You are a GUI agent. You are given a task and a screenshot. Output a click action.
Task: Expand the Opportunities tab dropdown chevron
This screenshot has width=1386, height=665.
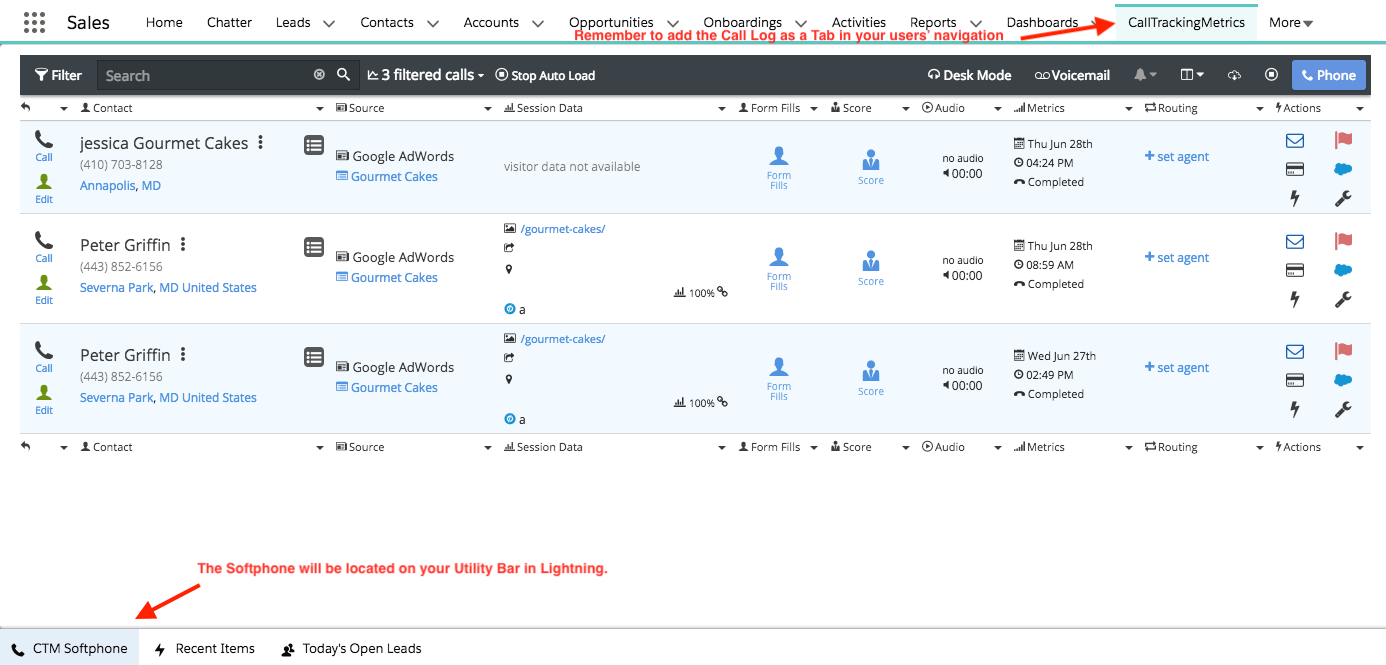(x=672, y=23)
